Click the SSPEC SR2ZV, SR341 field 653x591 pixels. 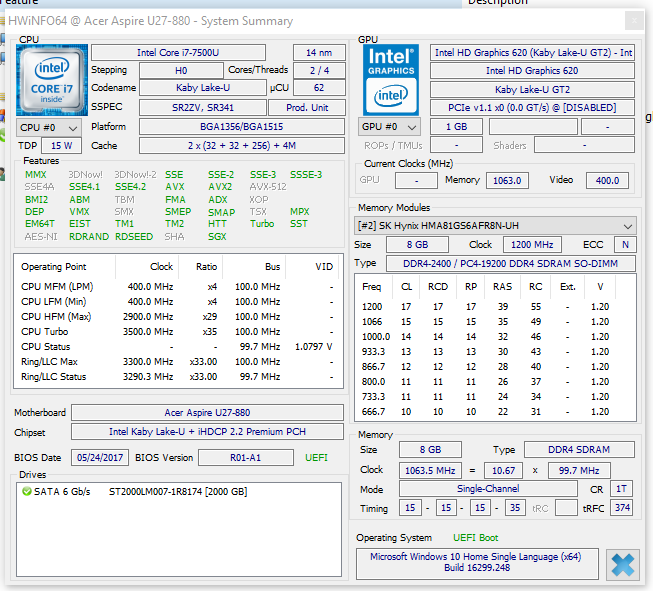[203, 107]
